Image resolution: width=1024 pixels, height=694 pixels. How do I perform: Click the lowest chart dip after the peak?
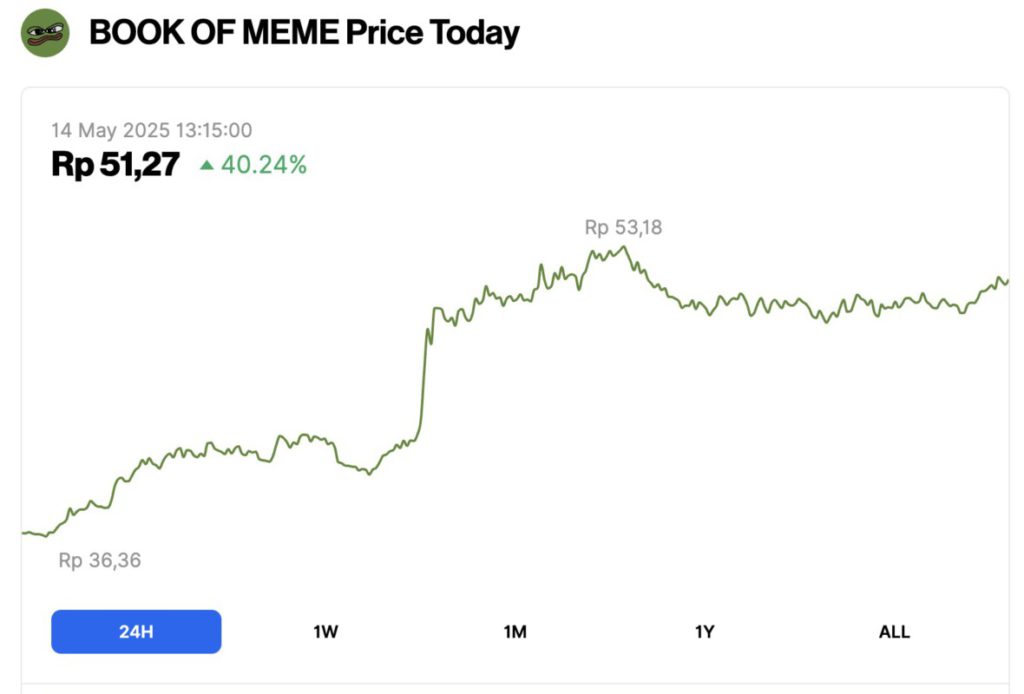pyautogui.click(x=825, y=322)
